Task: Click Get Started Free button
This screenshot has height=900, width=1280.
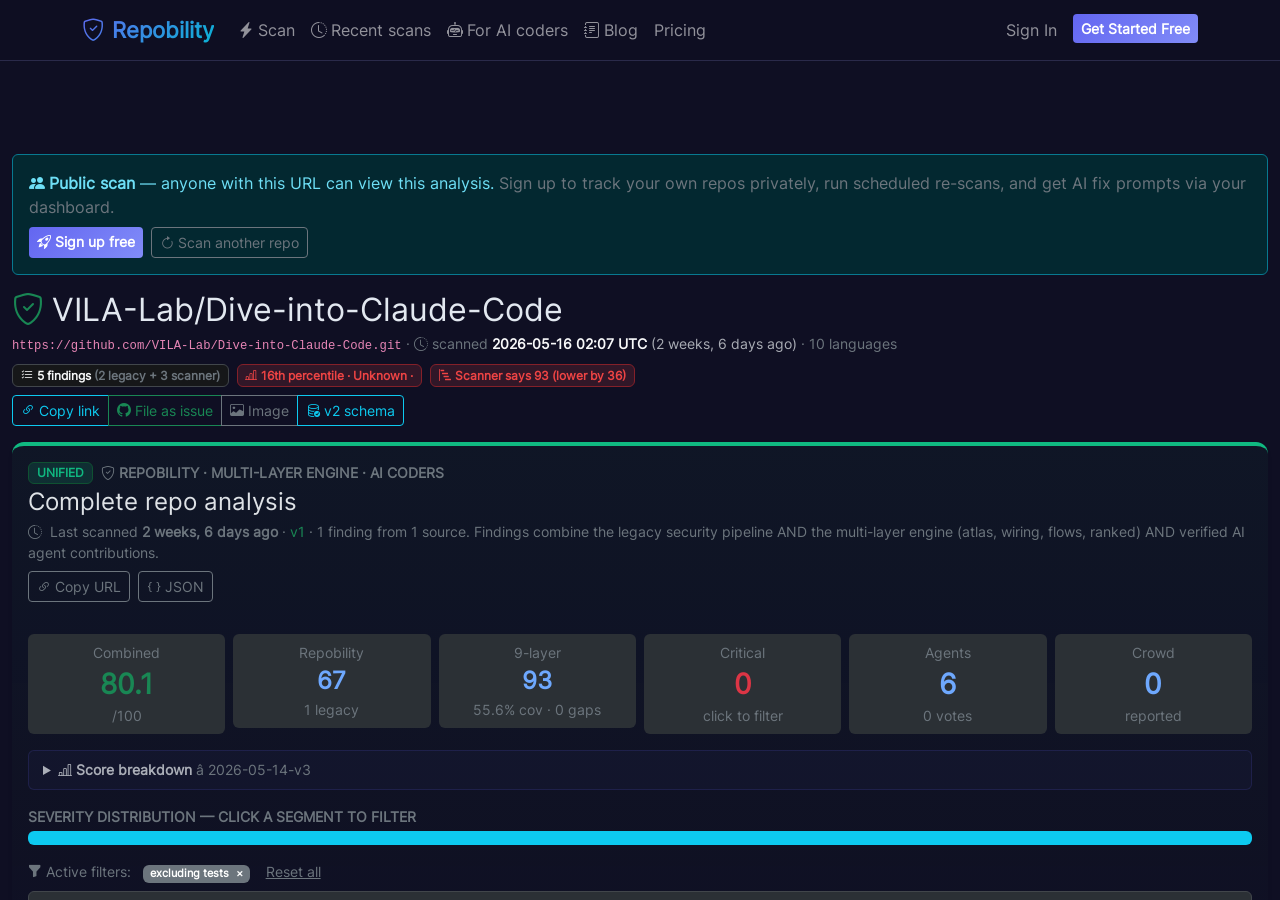Action: [1135, 29]
